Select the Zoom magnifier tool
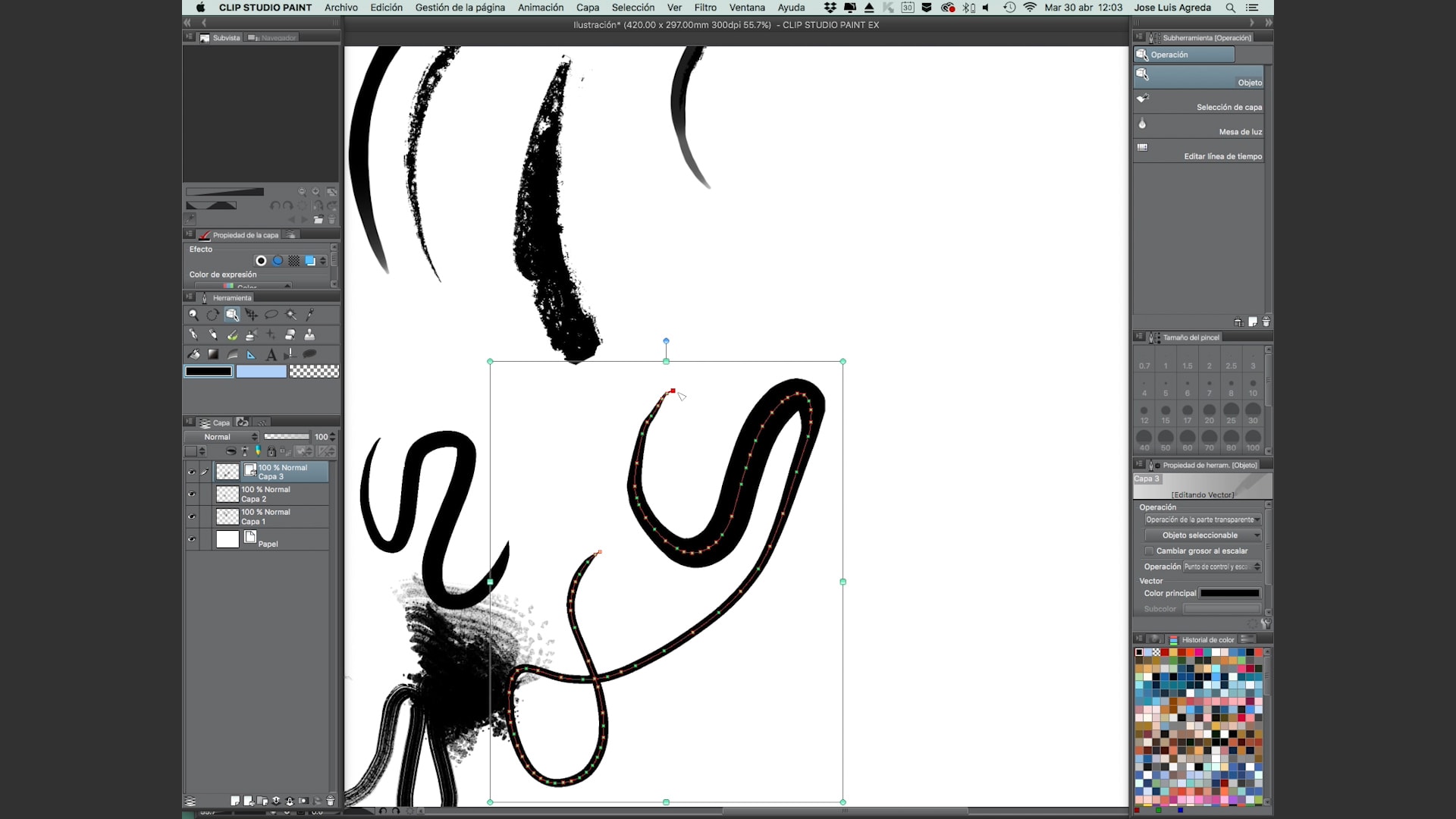Screen dimensions: 1456x819 click(193, 315)
